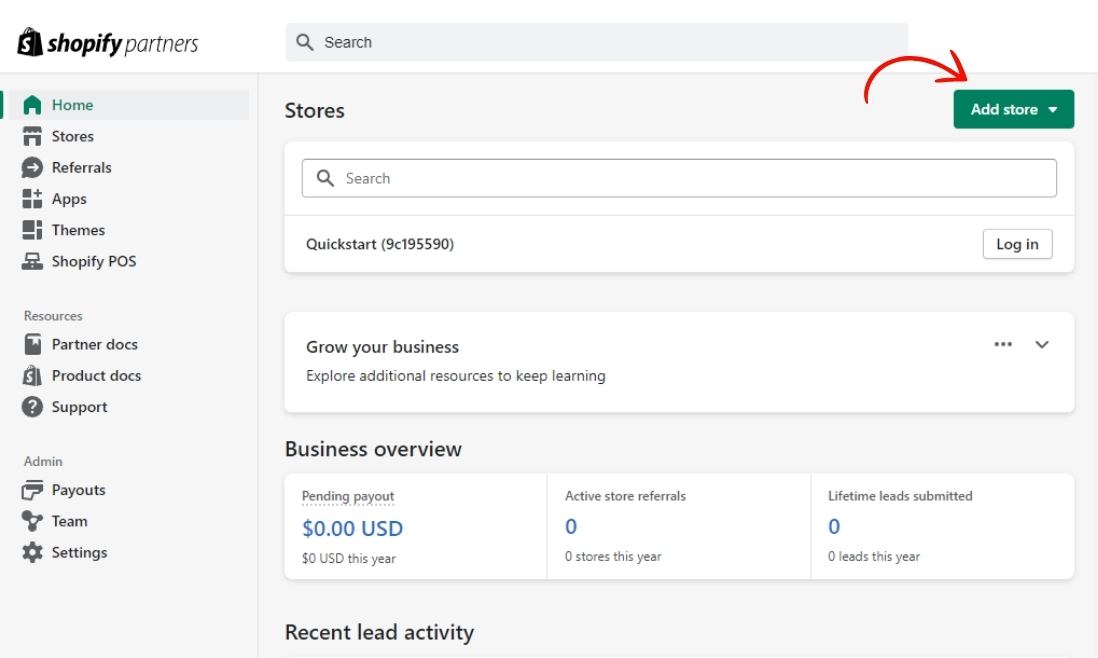Click the Business overview heading
This screenshot has width=1098, height=658.
click(x=373, y=449)
